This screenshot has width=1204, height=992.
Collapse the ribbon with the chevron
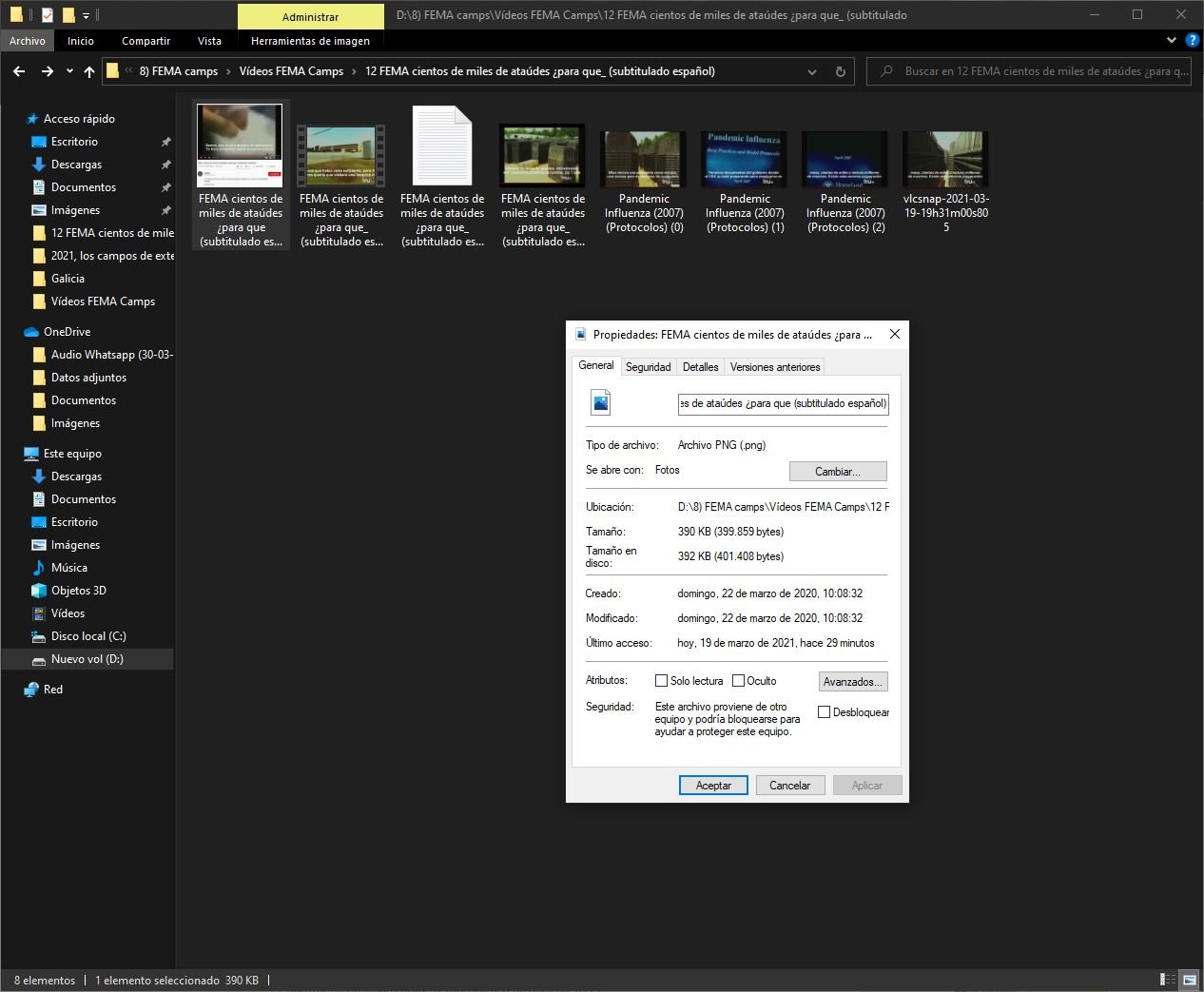tap(1172, 41)
